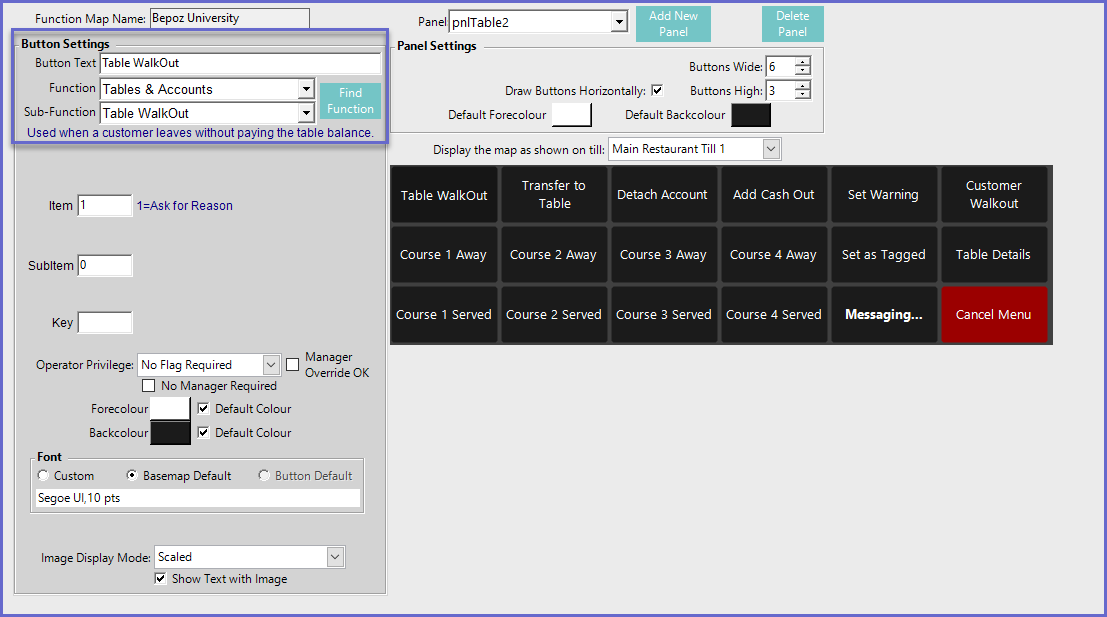Increase Buttons Wide with the up arrow

click(803, 62)
